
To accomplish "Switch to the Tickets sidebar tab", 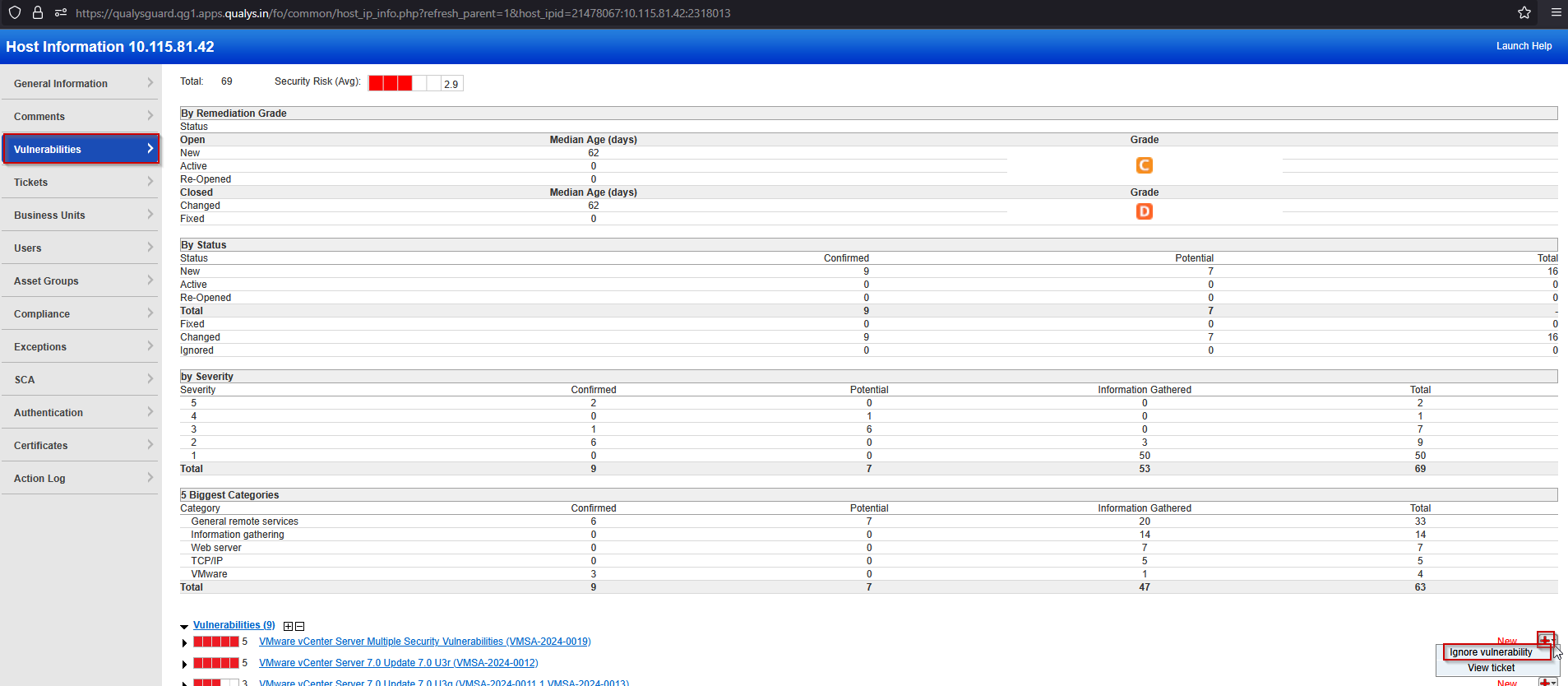I will 80,182.
